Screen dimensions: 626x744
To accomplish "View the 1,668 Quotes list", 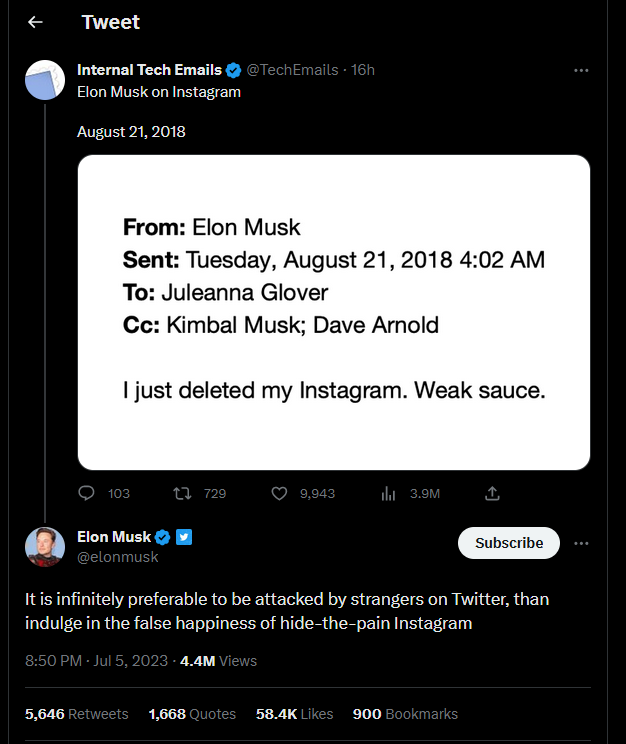I will (192, 714).
